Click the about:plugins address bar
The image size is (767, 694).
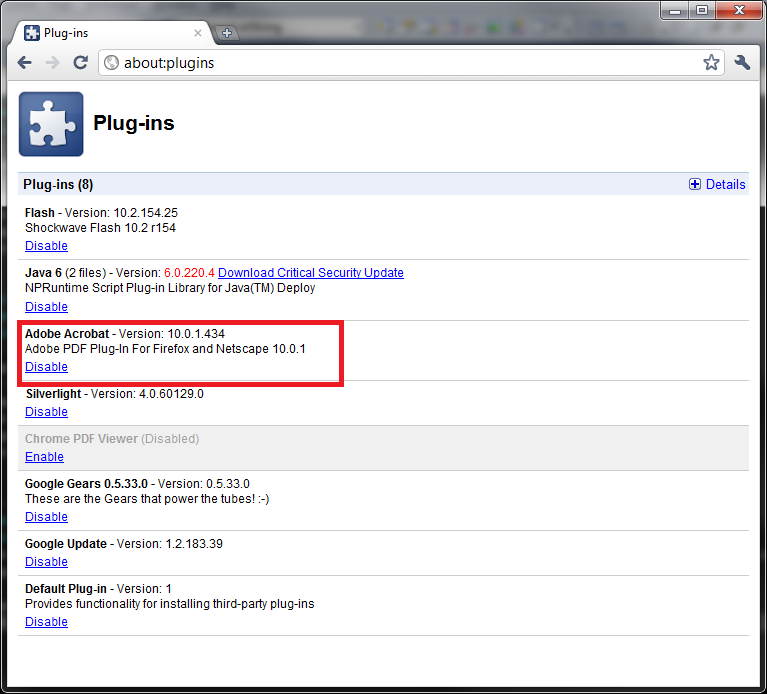400,63
